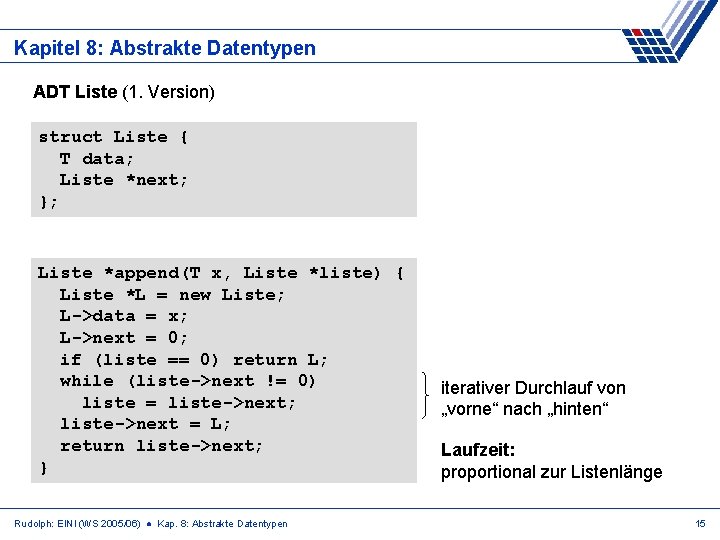This screenshot has height=540, width=720.
Task: Click the line 'liste = liste->next;'
Action: (x=188, y=403)
